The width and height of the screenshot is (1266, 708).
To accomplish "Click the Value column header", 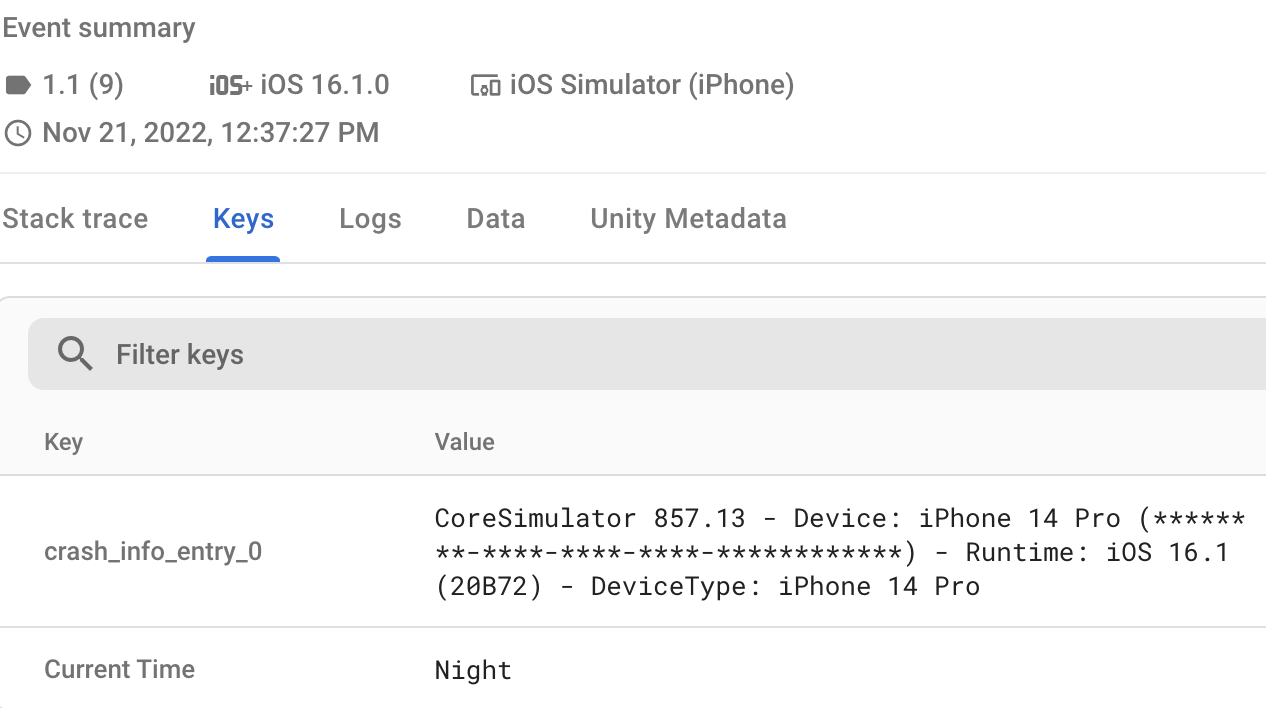I will 464,442.
